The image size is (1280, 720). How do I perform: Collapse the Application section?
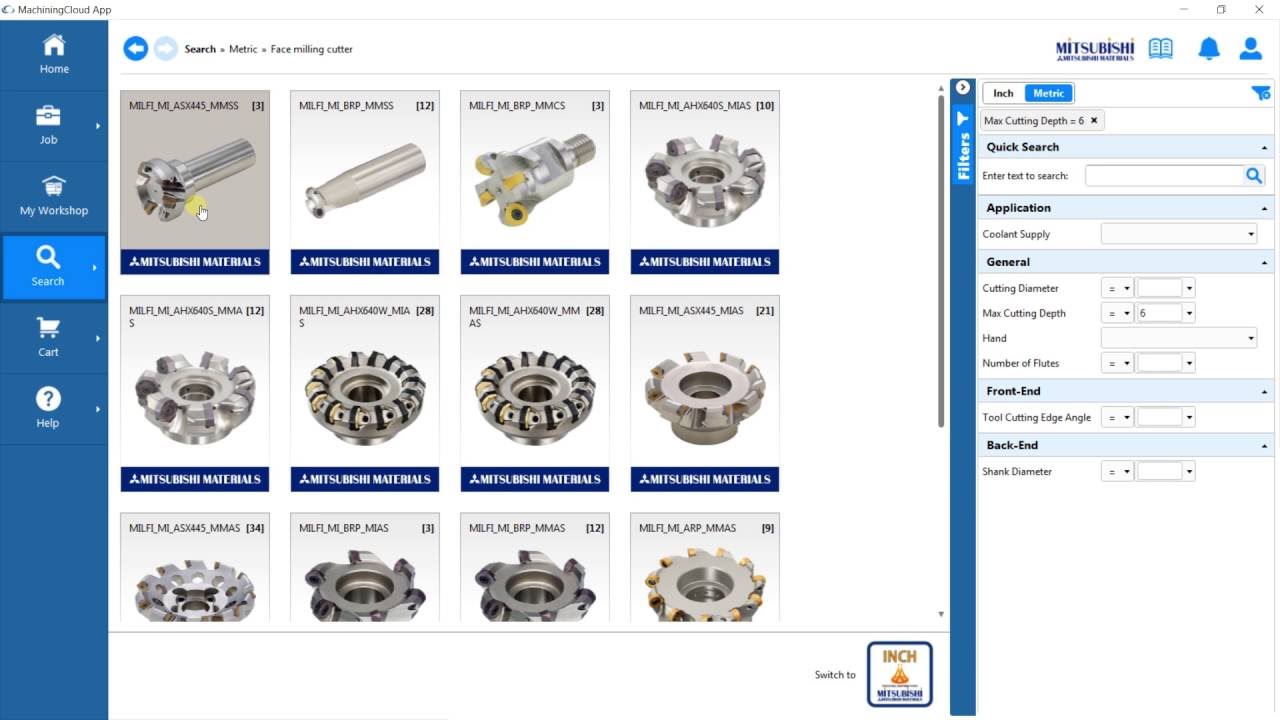coord(1264,209)
